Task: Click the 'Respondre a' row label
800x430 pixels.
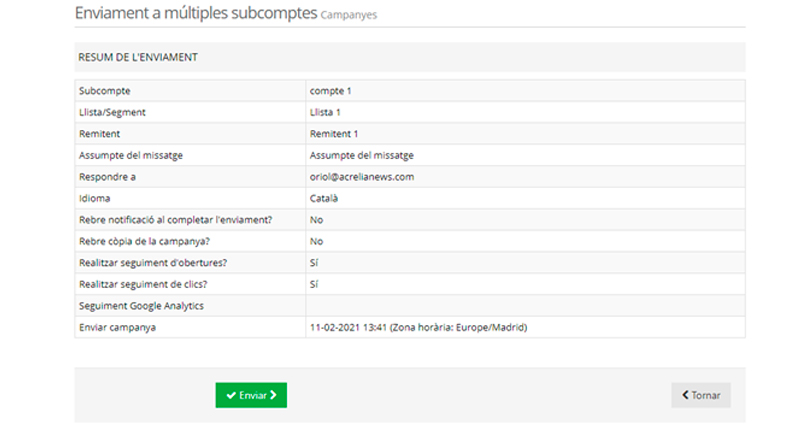Action: [107, 177]
